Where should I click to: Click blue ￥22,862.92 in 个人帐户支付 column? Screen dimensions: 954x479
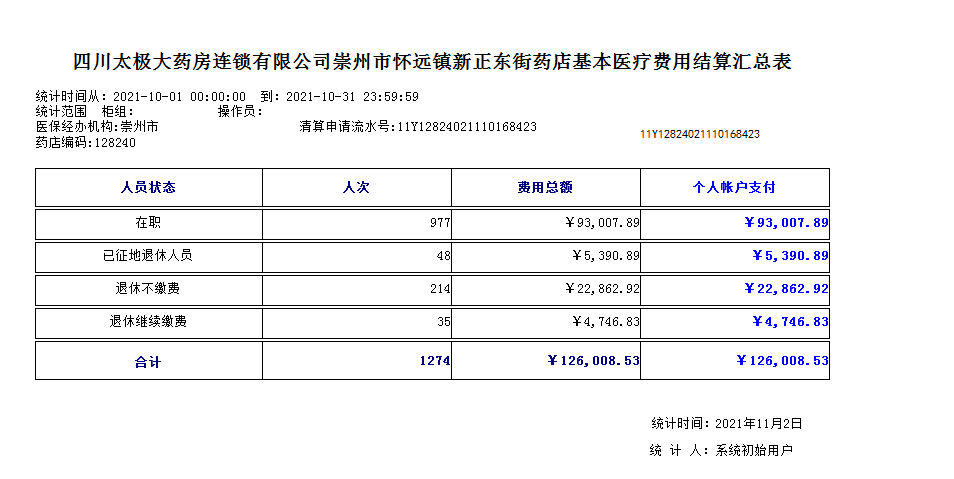click(x=786, y=289)
